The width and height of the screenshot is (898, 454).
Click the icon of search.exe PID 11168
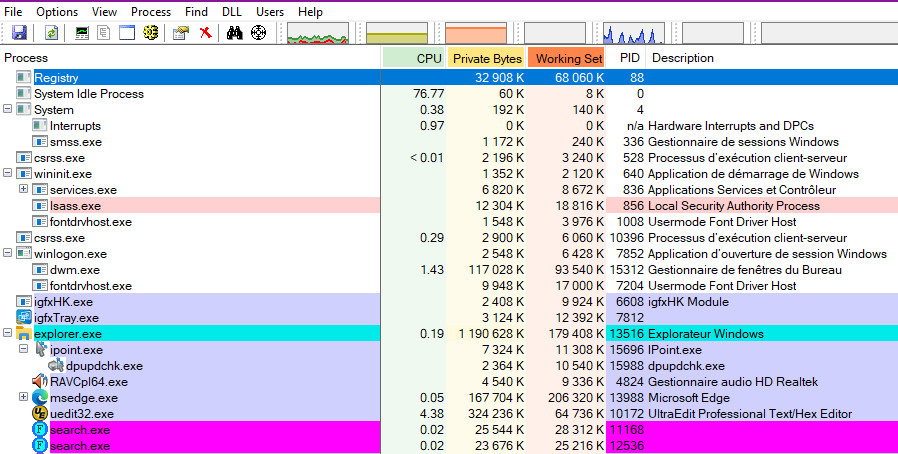40,429
